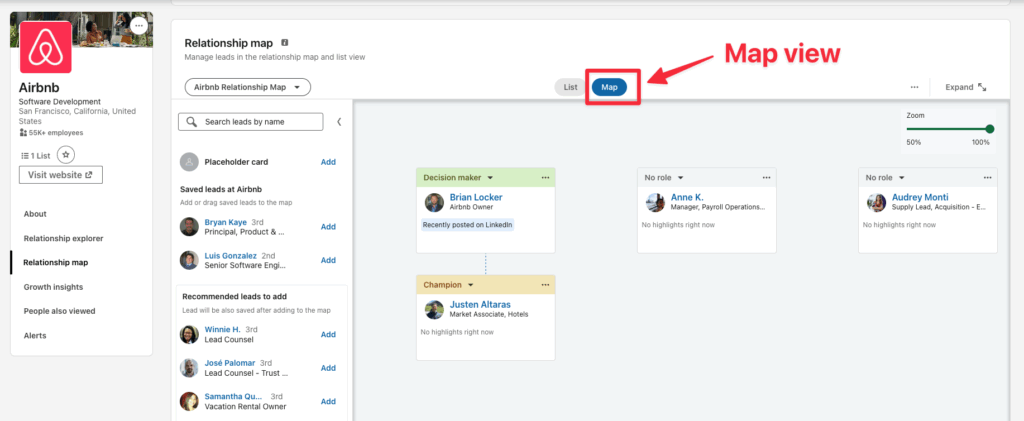The width and height of the screenshot is (1024, 421).
Task: Open the Champion role dropdown
Action: 448,285
